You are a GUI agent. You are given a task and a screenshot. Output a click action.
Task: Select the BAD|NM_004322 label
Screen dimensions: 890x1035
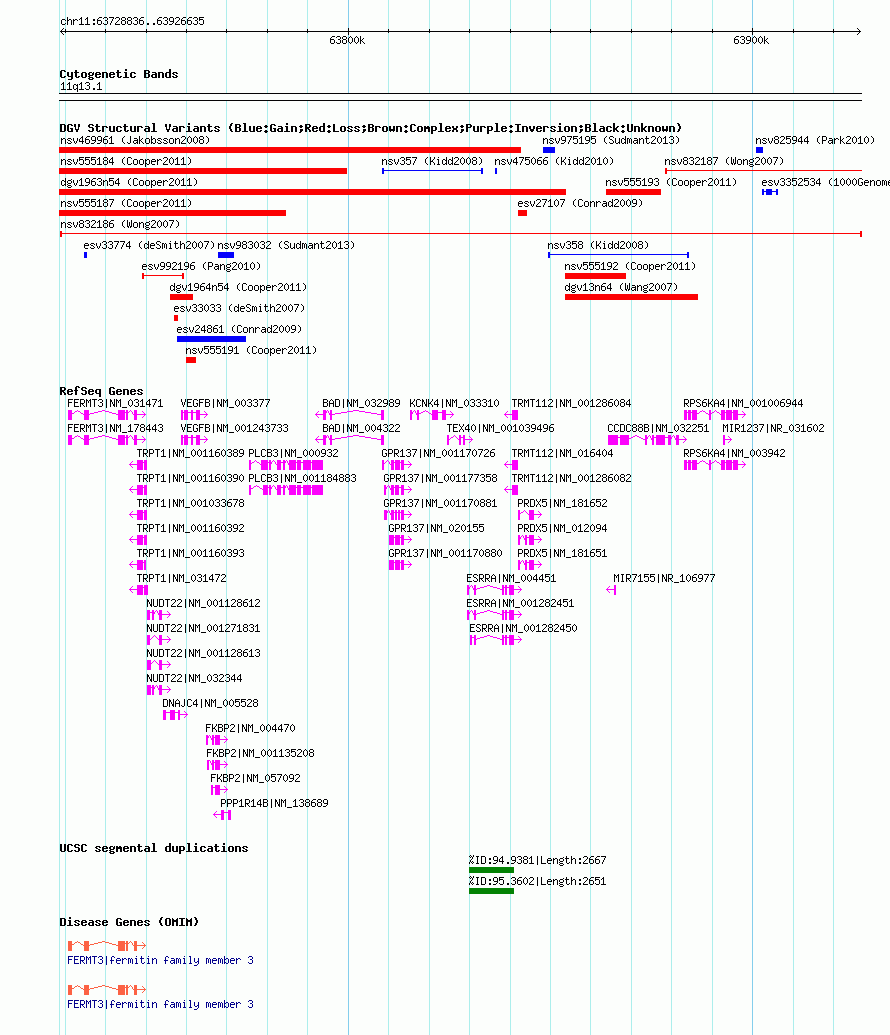[361, 428]
